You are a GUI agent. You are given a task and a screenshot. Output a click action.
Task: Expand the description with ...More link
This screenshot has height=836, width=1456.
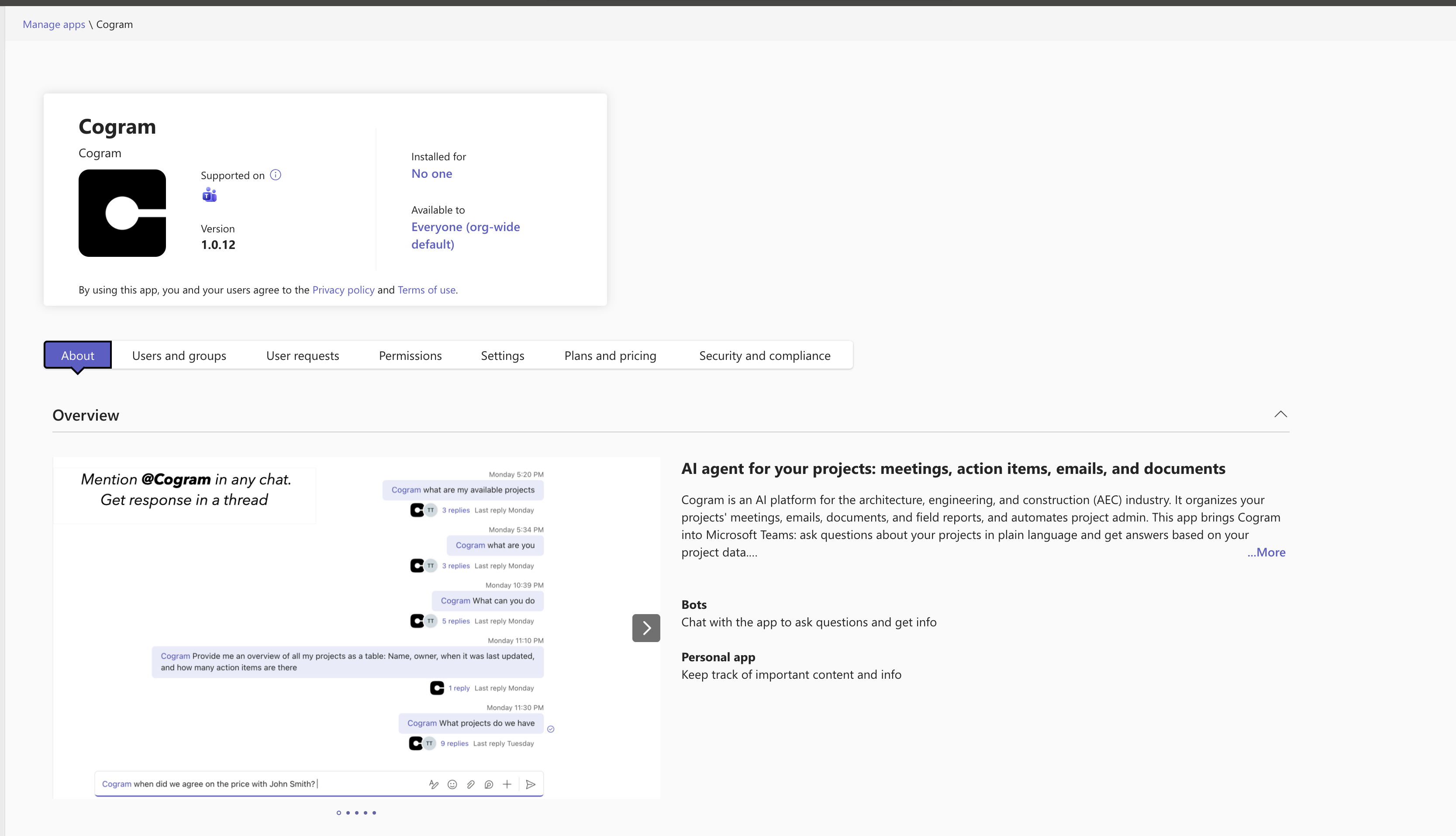1266,552
